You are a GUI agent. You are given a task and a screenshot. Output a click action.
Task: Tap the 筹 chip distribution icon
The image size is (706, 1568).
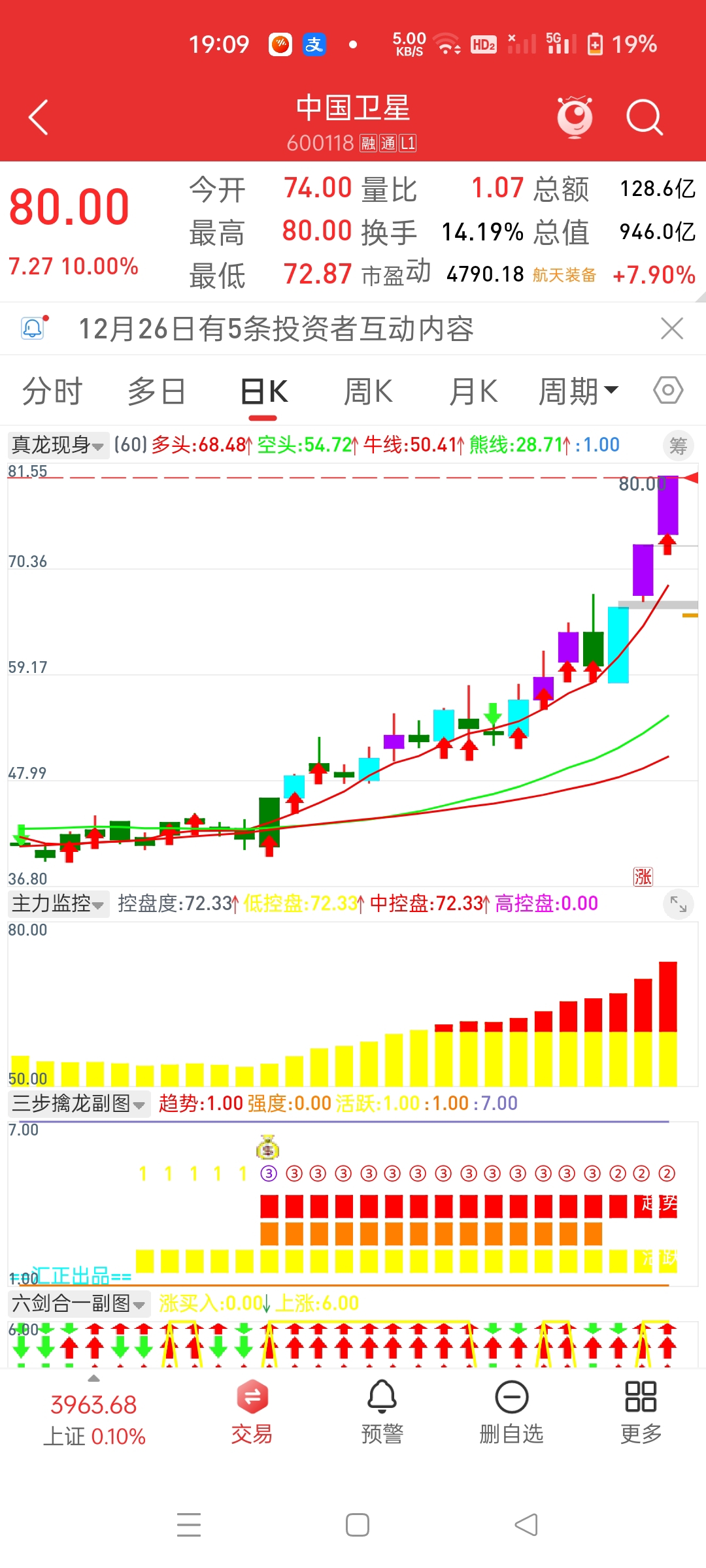(678, 446)
